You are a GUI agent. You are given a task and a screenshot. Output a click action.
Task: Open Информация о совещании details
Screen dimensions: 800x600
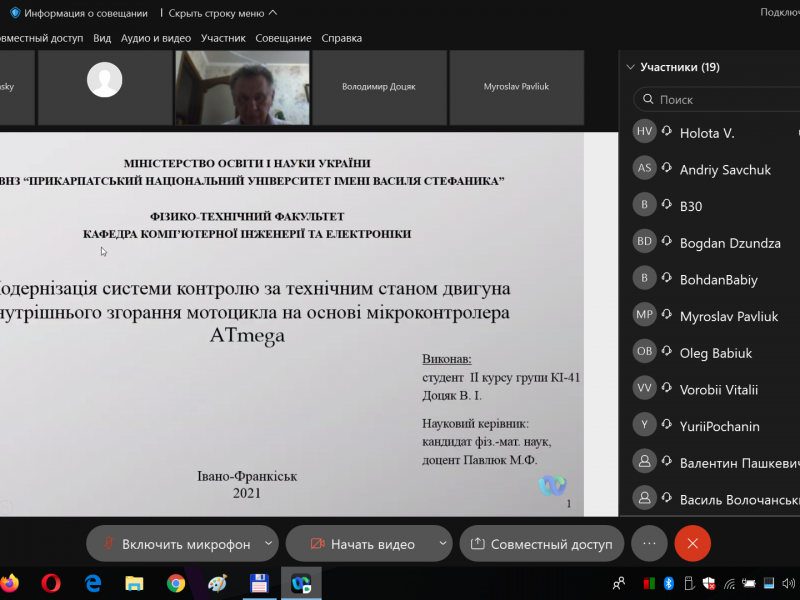[78, 13]
